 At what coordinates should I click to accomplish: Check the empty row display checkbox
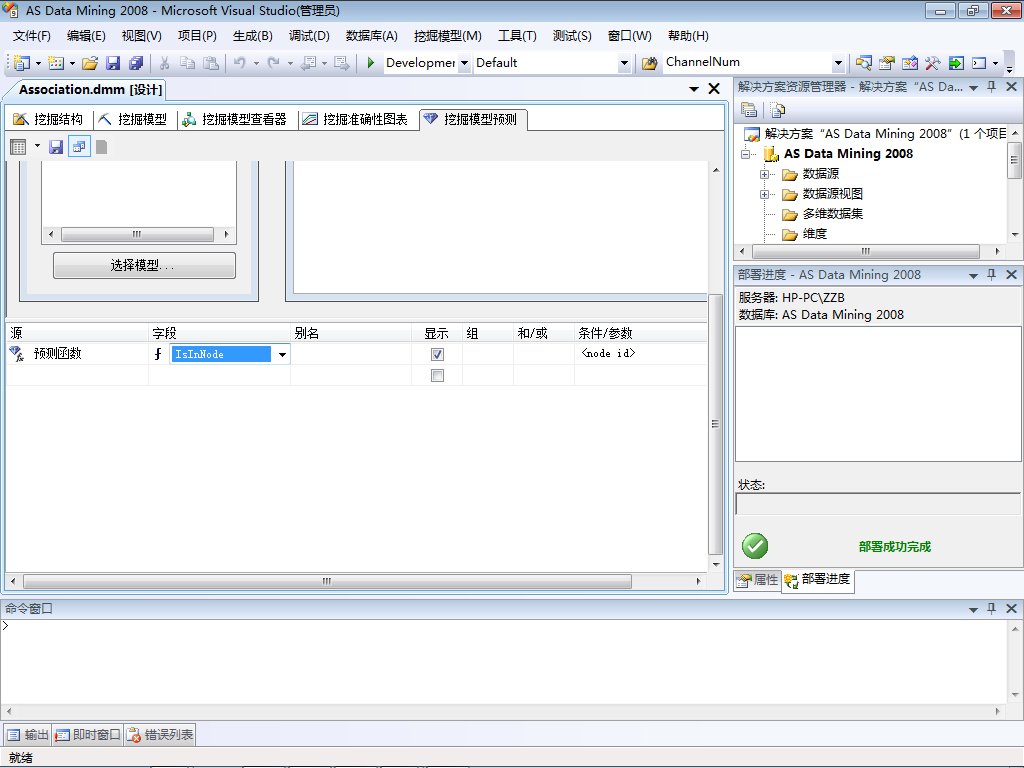438,376
